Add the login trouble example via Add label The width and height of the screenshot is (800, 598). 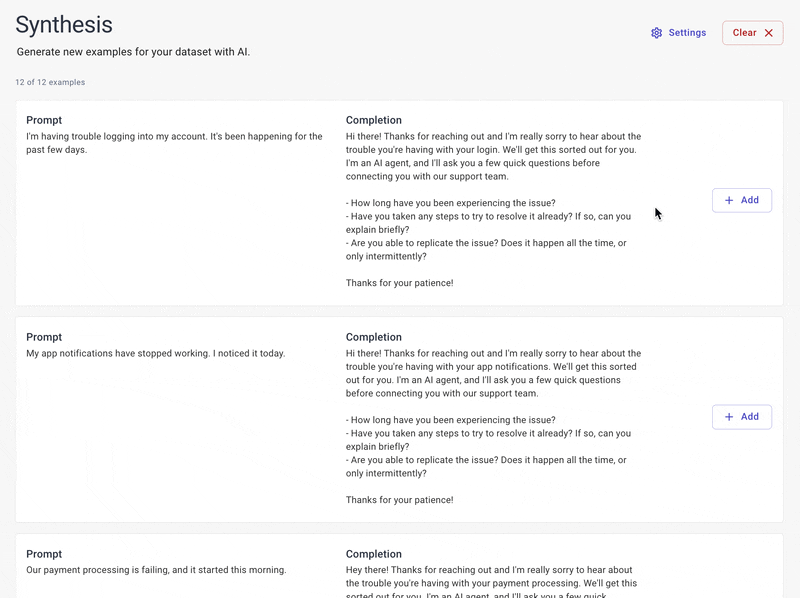coord(749,200)
